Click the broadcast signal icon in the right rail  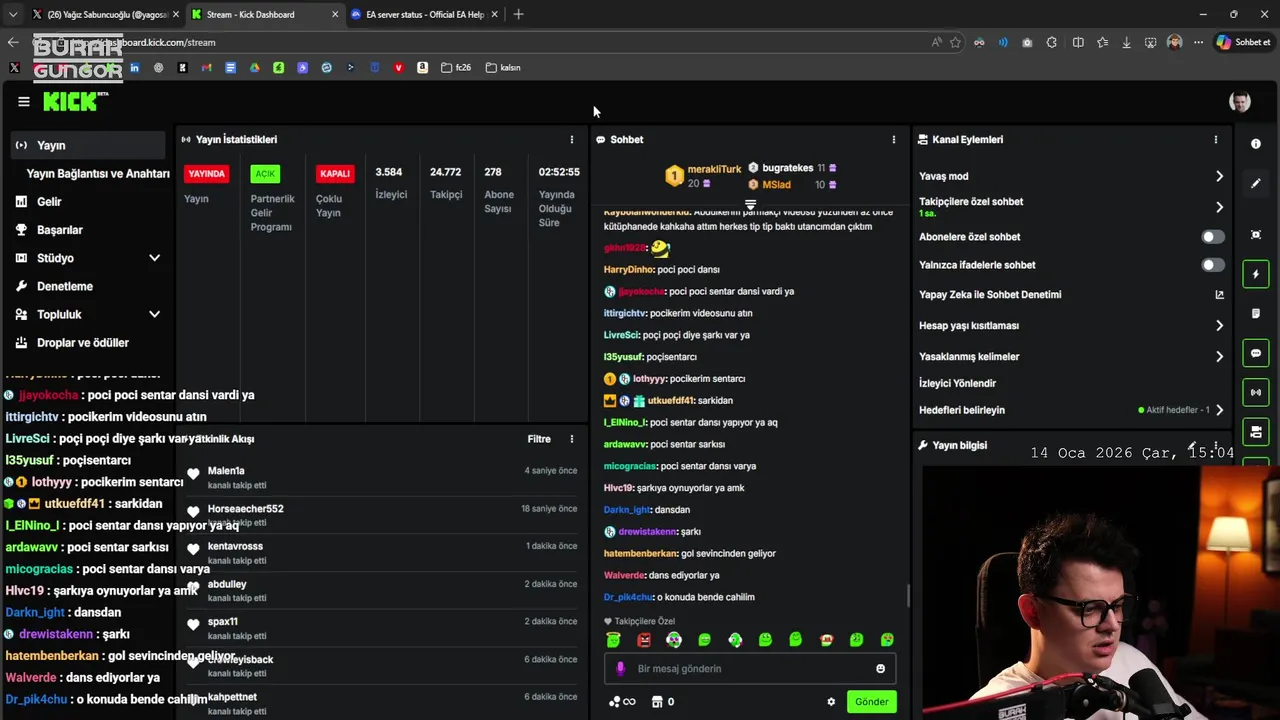(1256, 392)
